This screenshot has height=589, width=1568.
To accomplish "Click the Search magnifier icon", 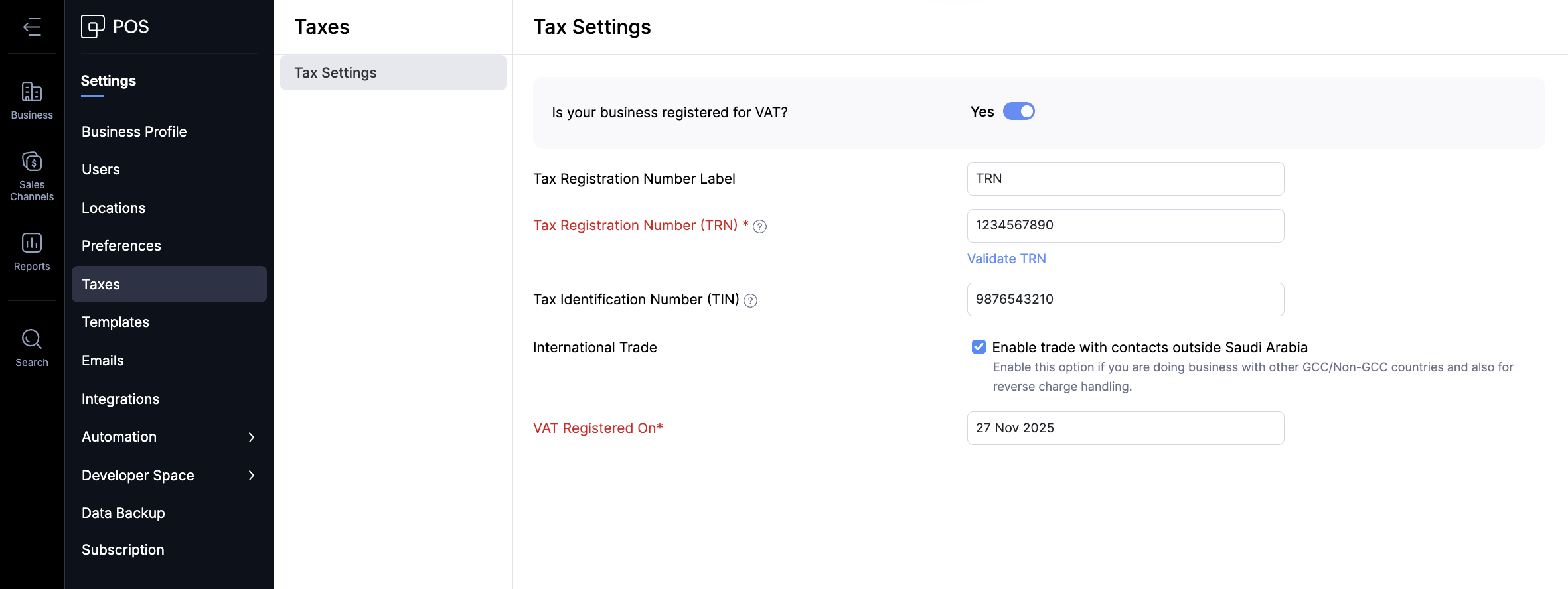I will point(32,340).
